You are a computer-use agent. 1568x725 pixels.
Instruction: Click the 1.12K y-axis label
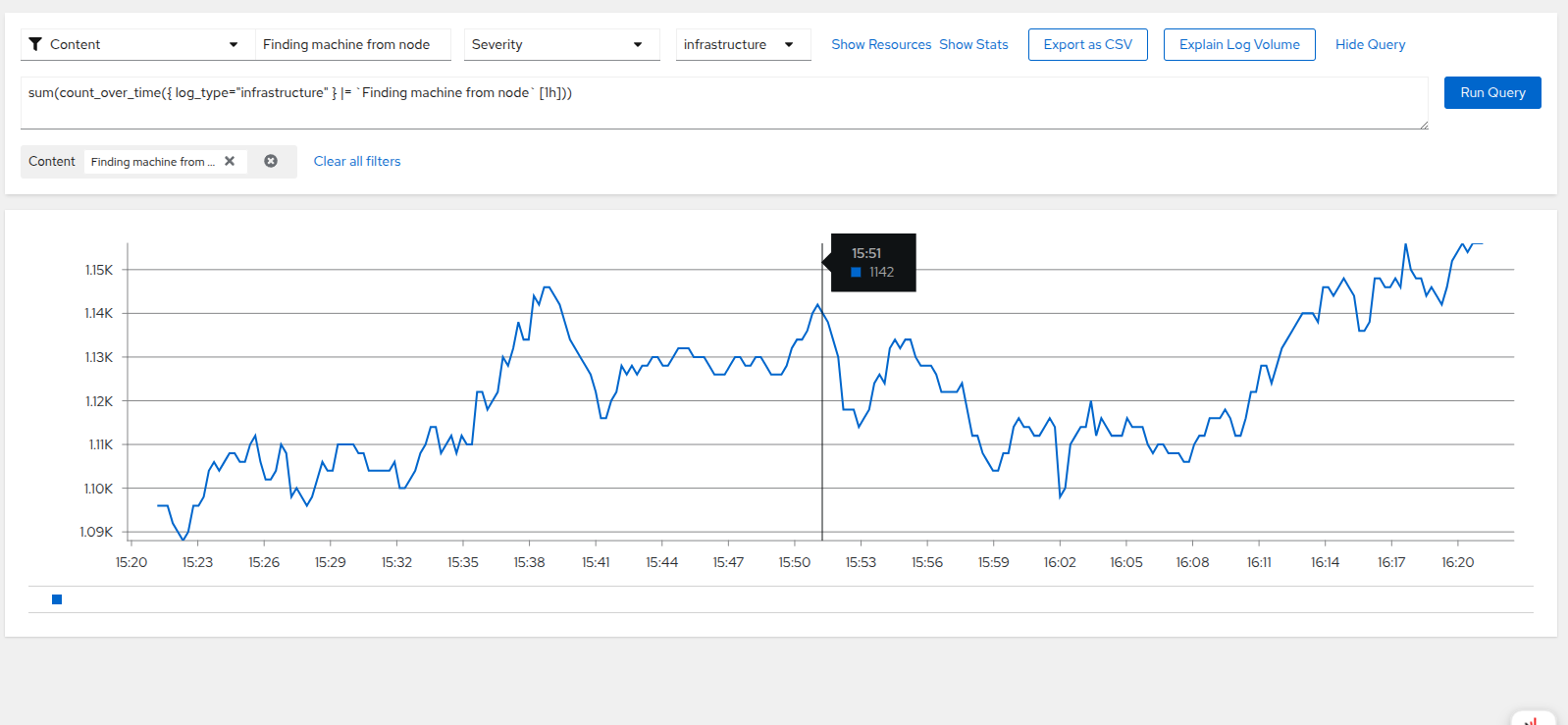[x=99, y=401]
